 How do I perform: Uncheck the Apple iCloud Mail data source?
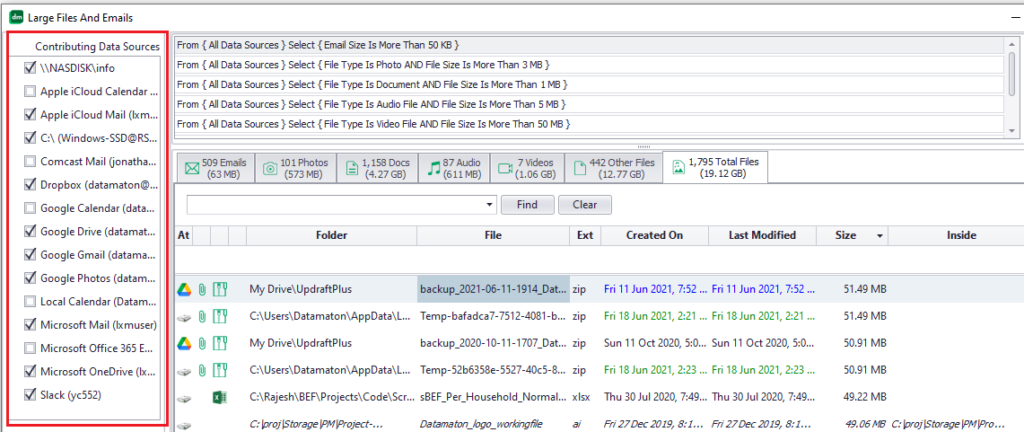point(29,114)
